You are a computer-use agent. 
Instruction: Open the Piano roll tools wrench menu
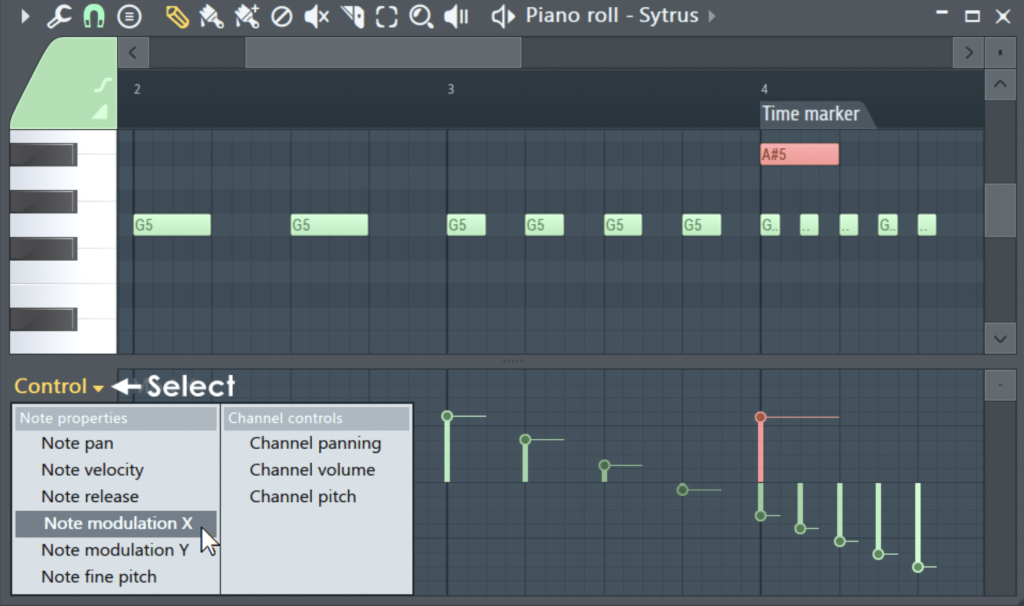pos(59,16)
